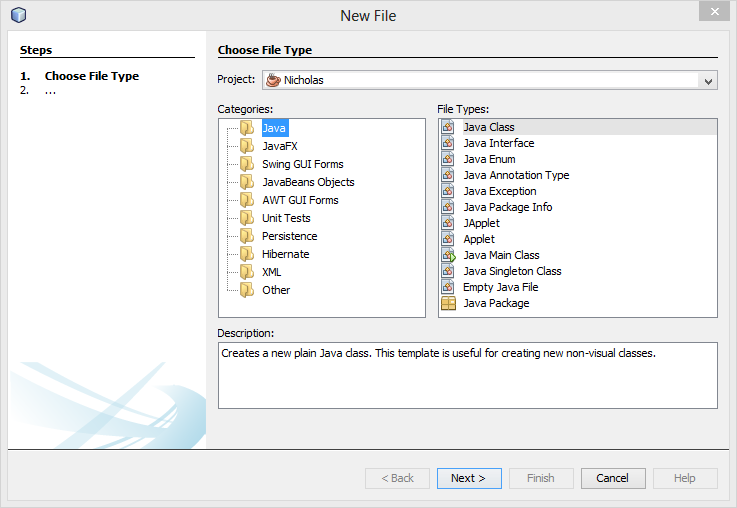This screenshot has height=508, width=737.
Task: Click the Java Class file icon
Action: [x=448, y=127]
